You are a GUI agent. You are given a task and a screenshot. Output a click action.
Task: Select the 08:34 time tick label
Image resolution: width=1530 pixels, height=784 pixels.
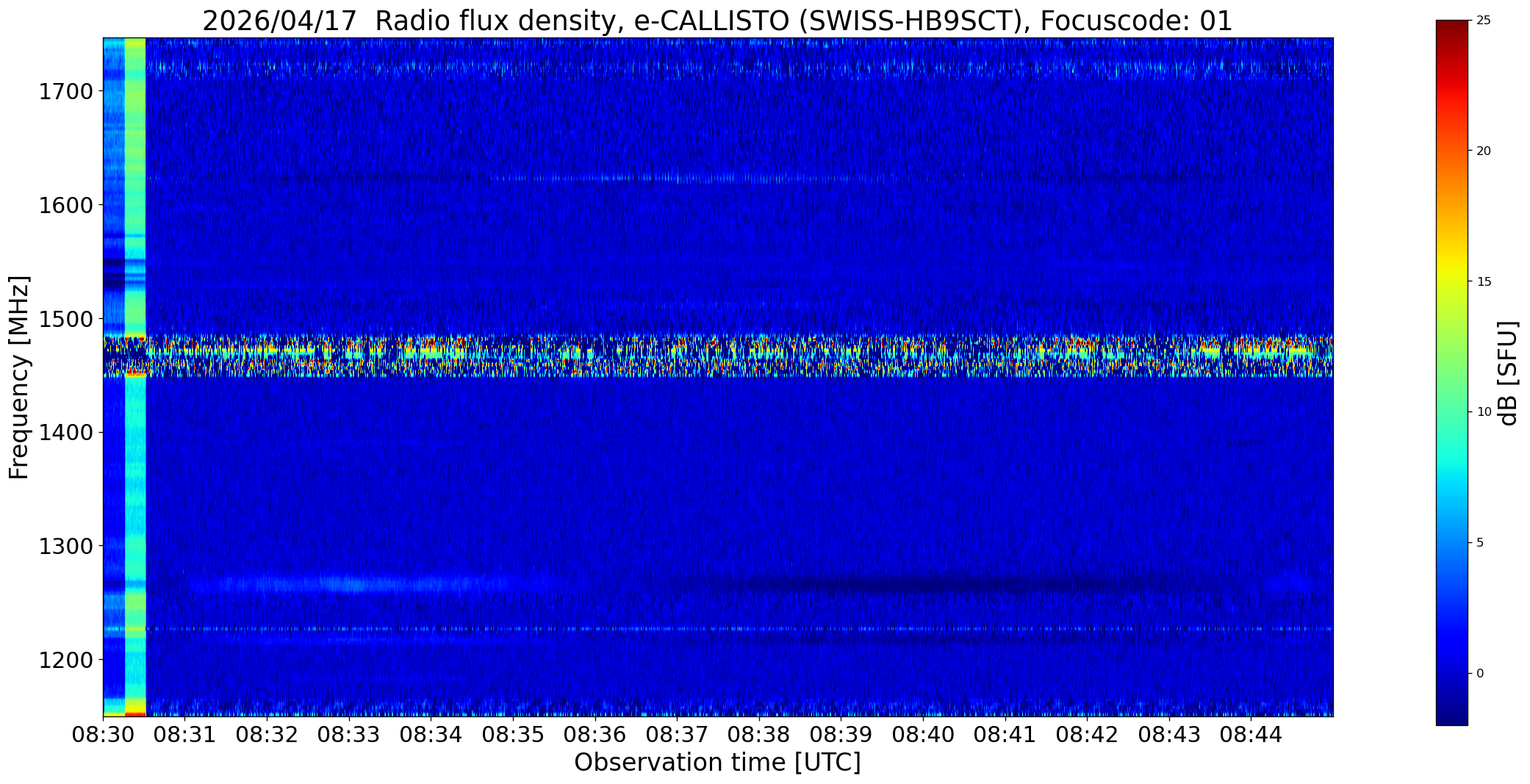(x=431, y=735)
